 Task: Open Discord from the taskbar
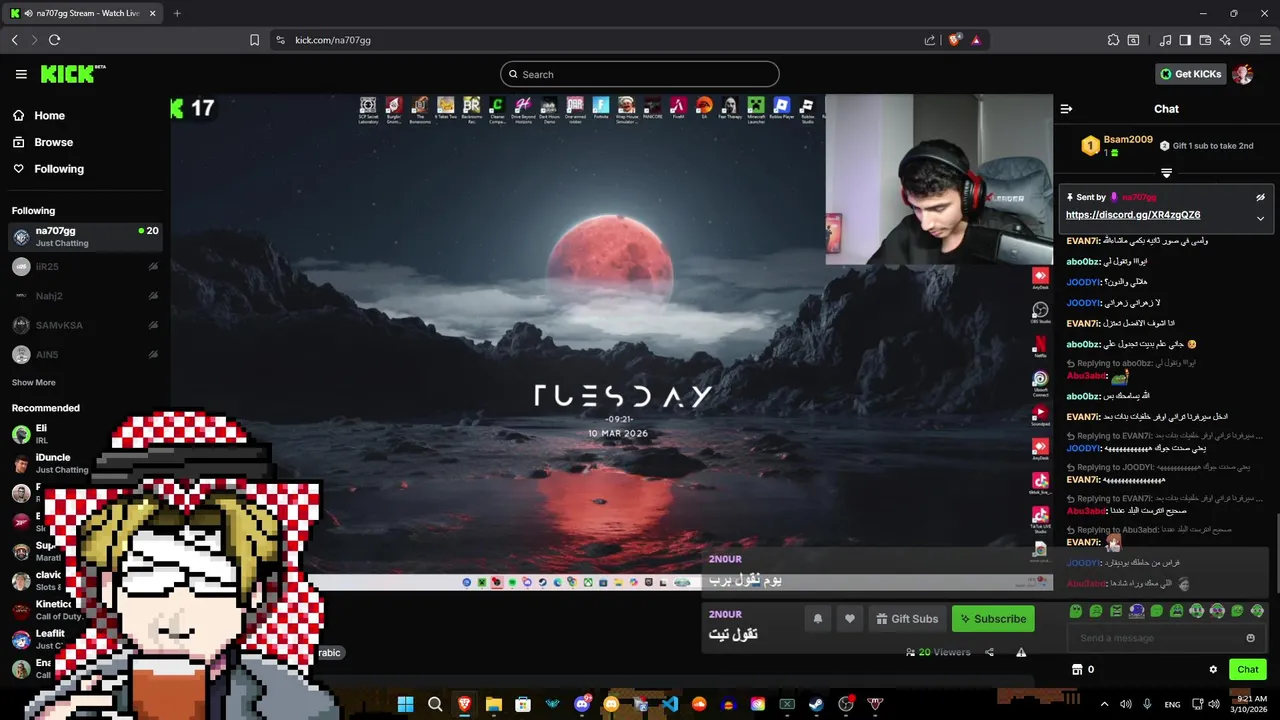582,704
